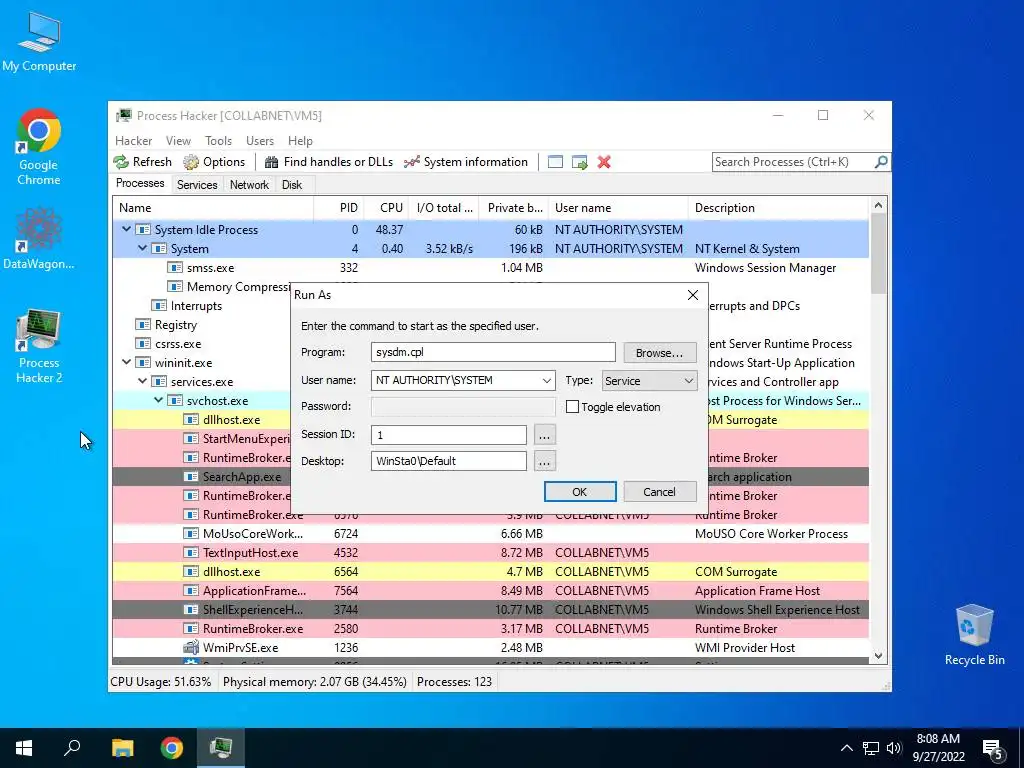Switch to the Services tab

pyautogui.click(x=197, y=185)
